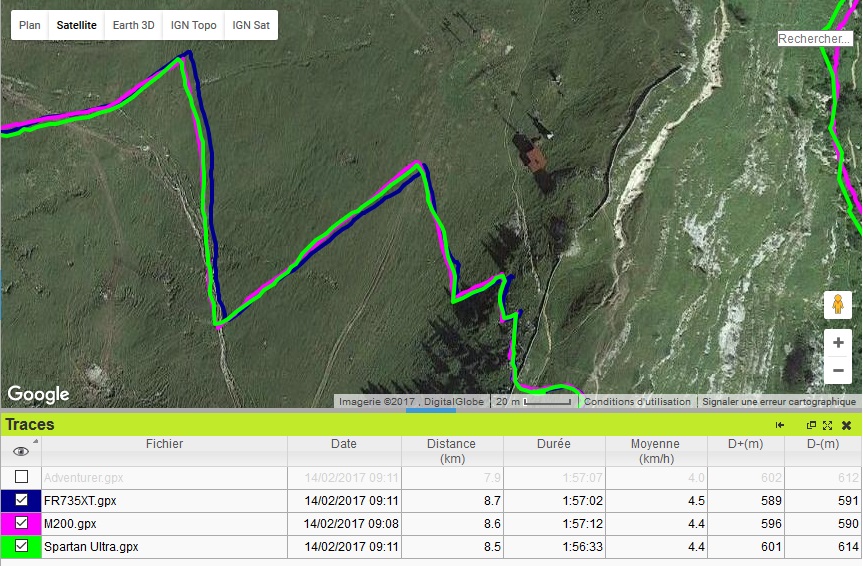Screen dimensions: 863x566
Task: Uncheck the FR735XT.gpx trace
Action: 21,500
